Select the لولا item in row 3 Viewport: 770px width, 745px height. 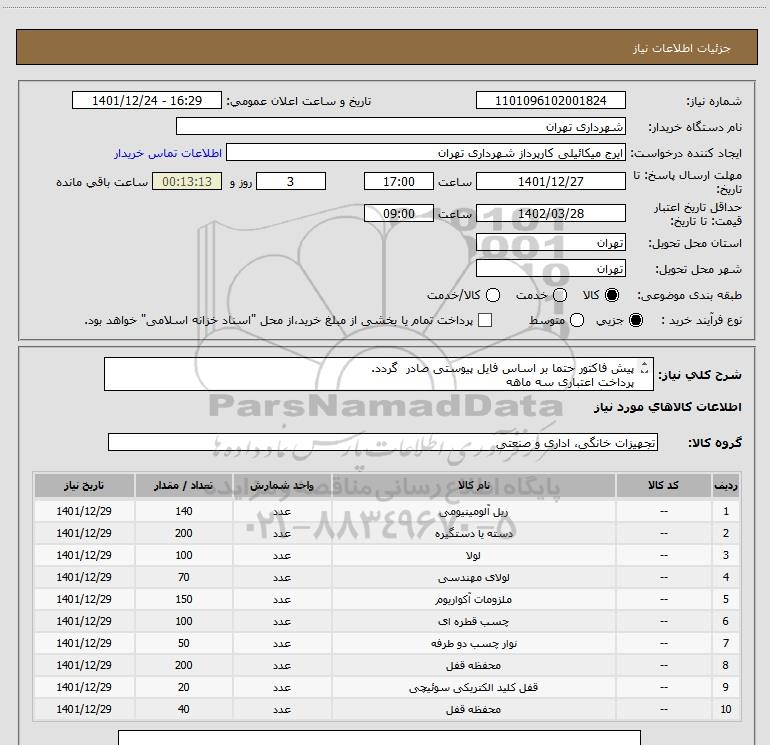pos(386,555)
